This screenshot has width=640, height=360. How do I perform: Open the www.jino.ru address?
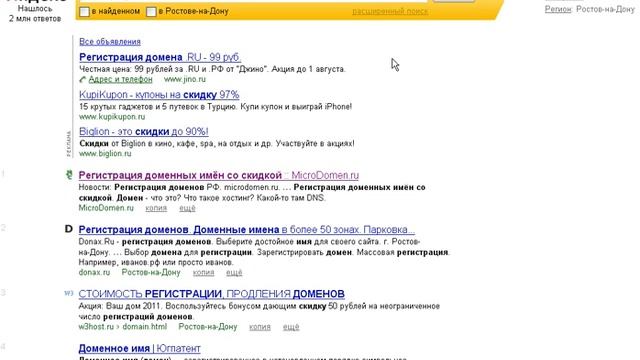(184, 79)
